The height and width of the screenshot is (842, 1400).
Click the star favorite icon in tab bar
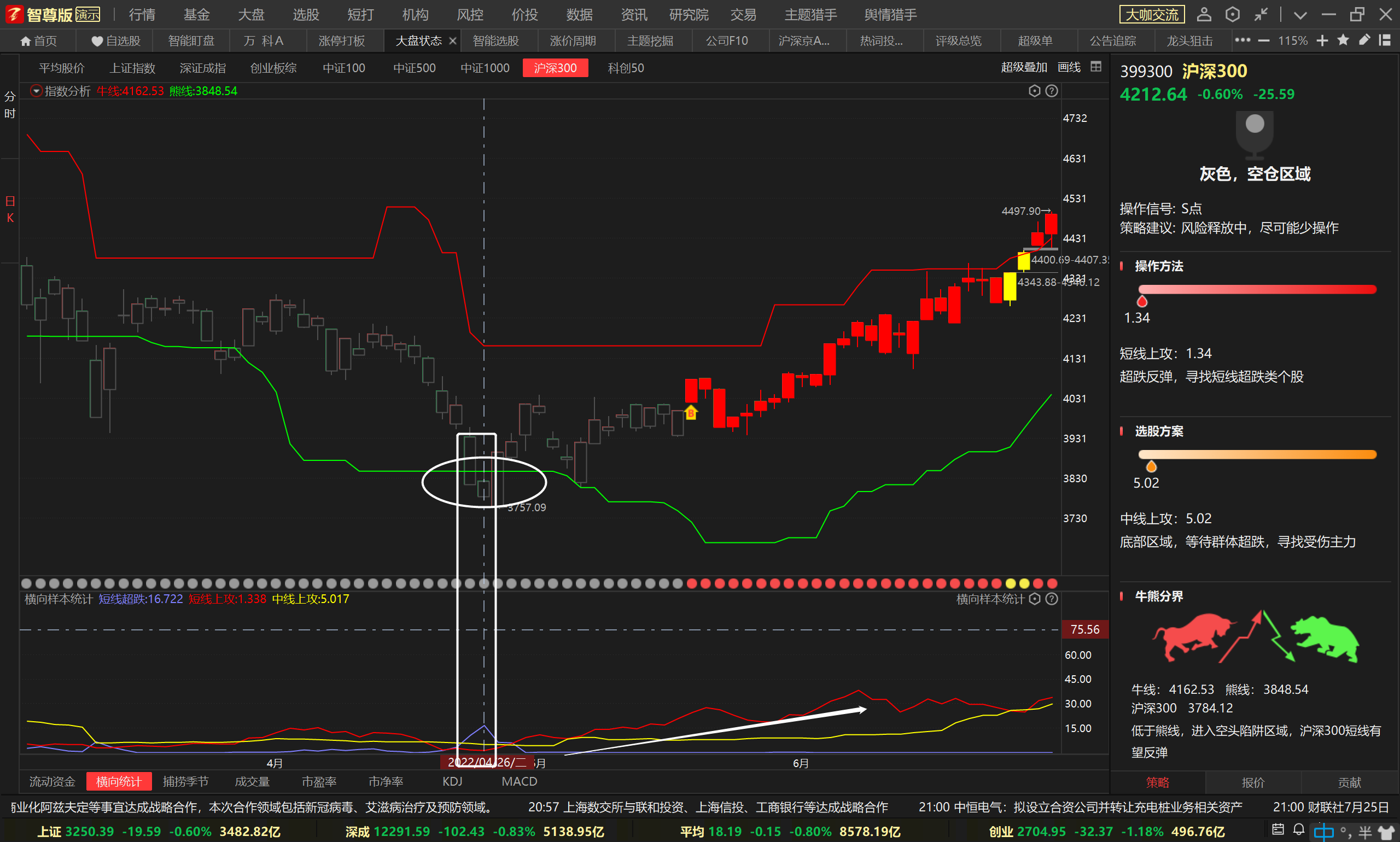point(1343,40)
